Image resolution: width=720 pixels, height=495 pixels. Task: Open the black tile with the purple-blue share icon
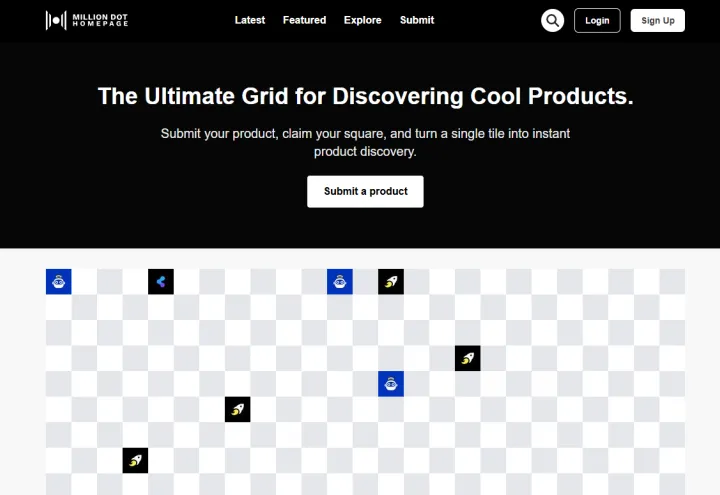point(161,281)
